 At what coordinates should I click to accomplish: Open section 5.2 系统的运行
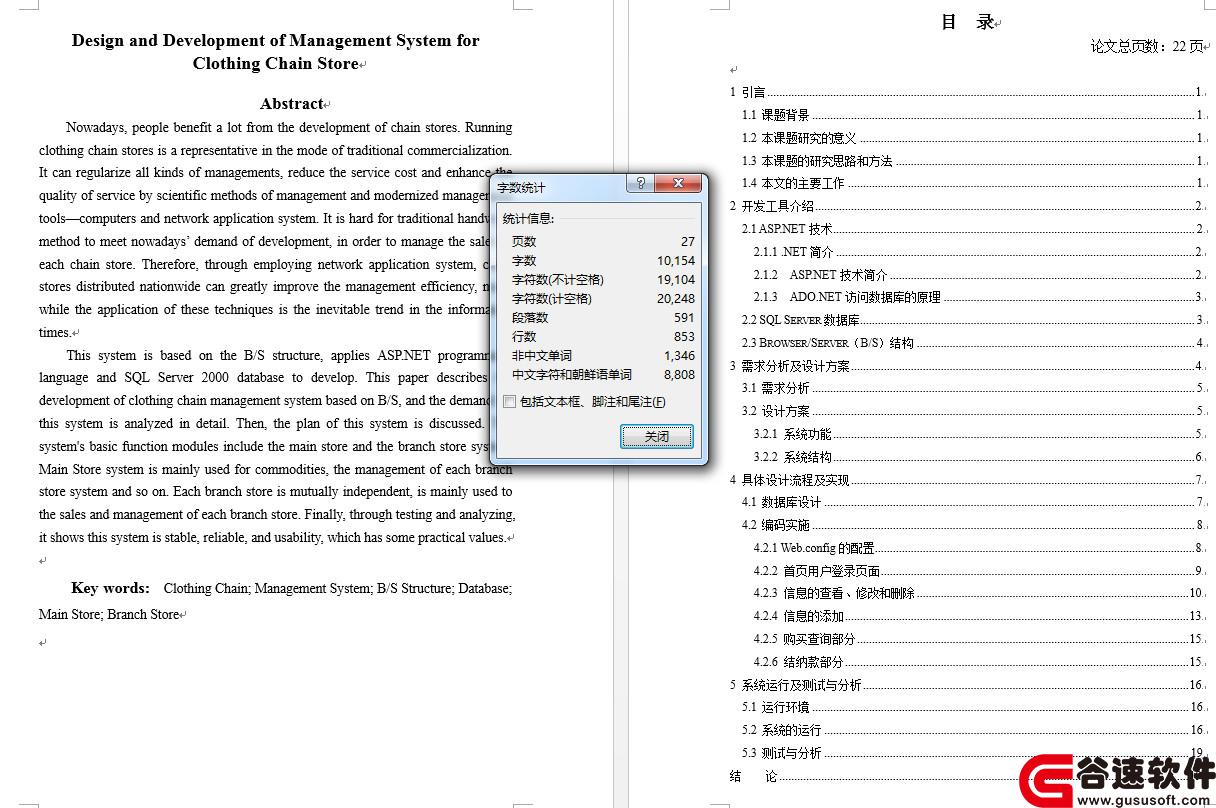pyautogui.click(x=973, y=730)
